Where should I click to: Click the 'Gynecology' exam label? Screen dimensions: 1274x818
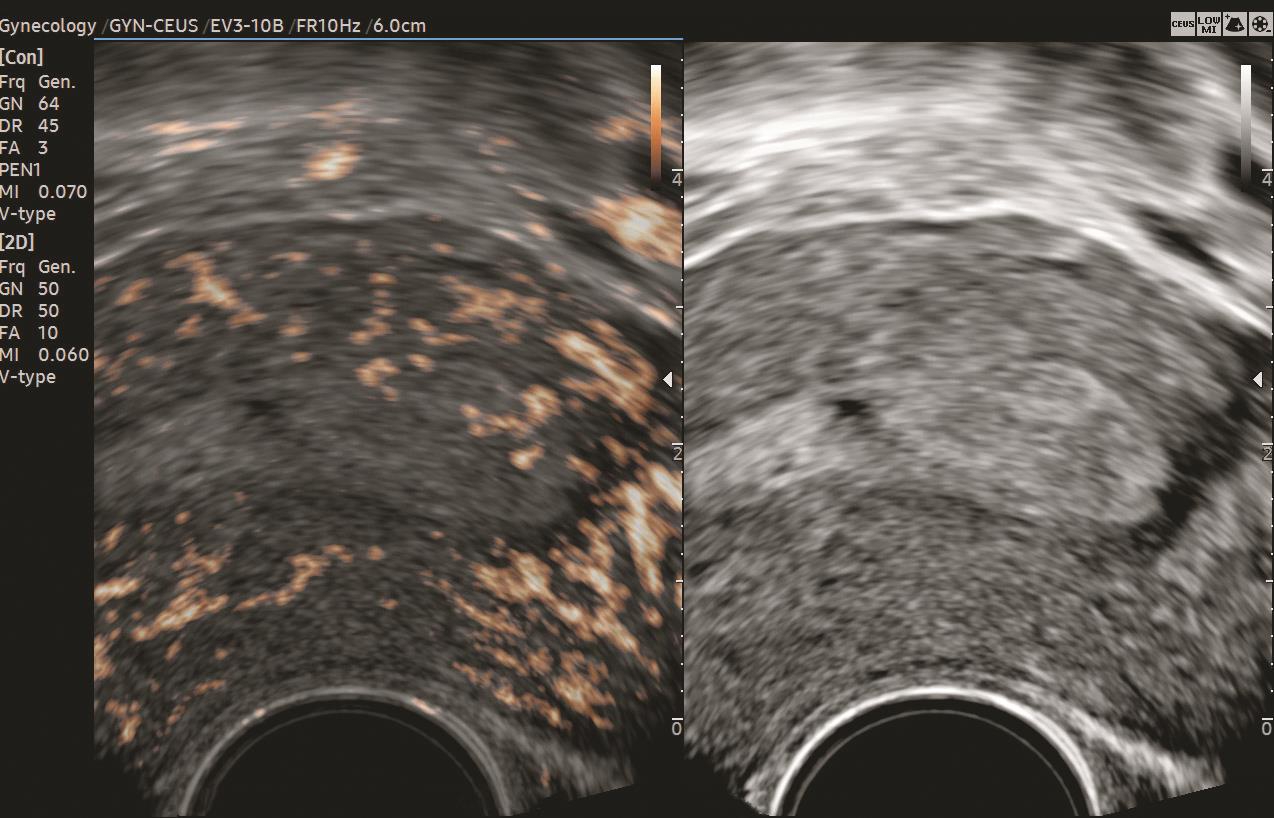49,26
